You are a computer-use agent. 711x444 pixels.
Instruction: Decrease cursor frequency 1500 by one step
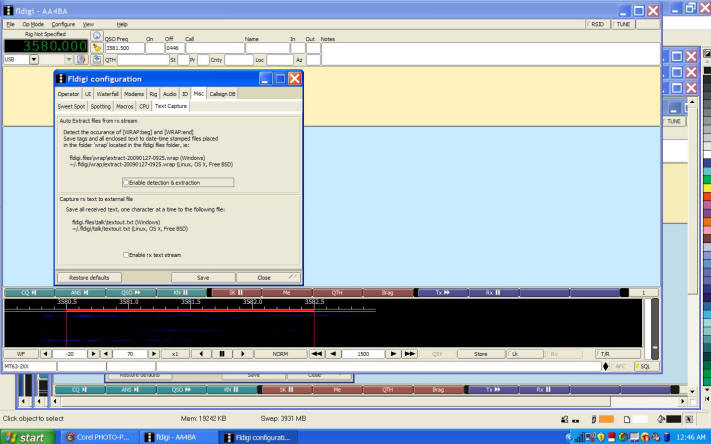tap(333, 354)
